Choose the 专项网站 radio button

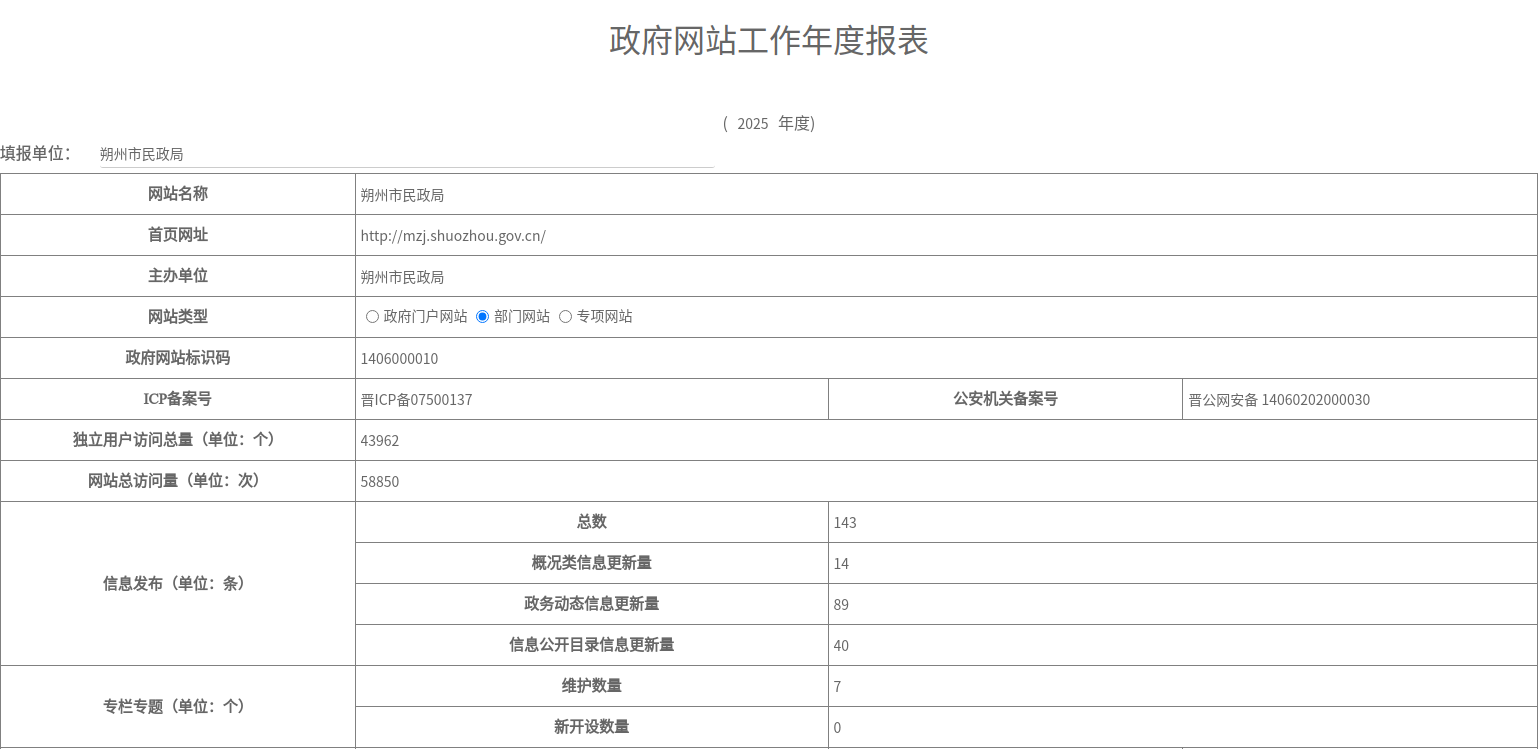(565, 317)
